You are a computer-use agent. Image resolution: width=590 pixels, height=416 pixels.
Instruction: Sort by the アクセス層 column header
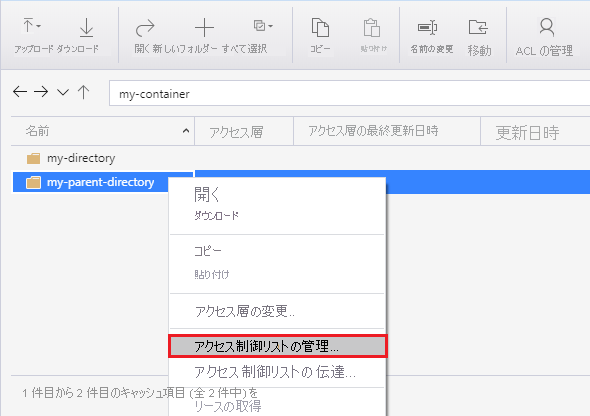click(x=244, y=131)
